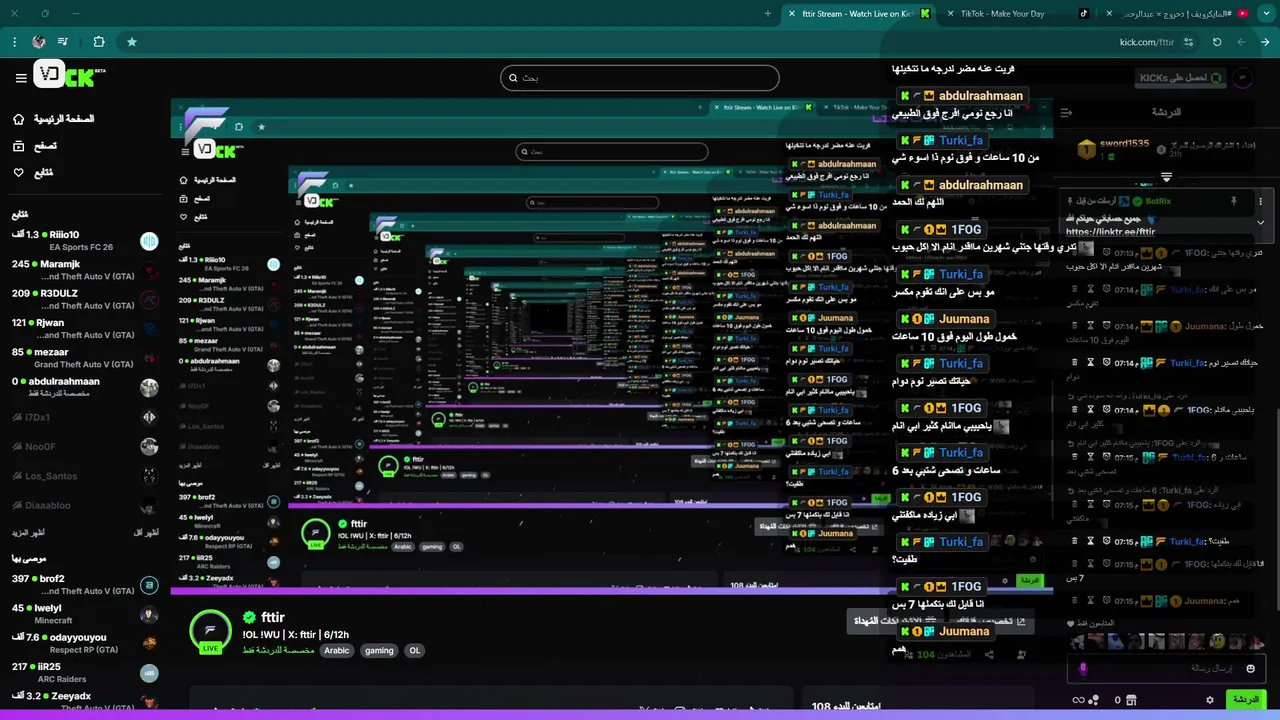Click the Get KICKs button

tap(1180, 78)
